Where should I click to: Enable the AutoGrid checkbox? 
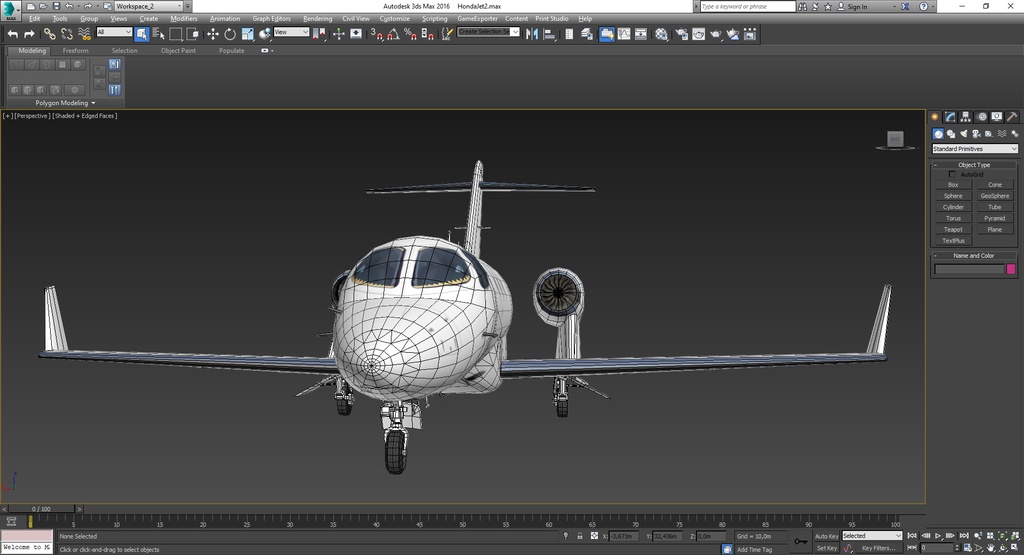[952, 174]
